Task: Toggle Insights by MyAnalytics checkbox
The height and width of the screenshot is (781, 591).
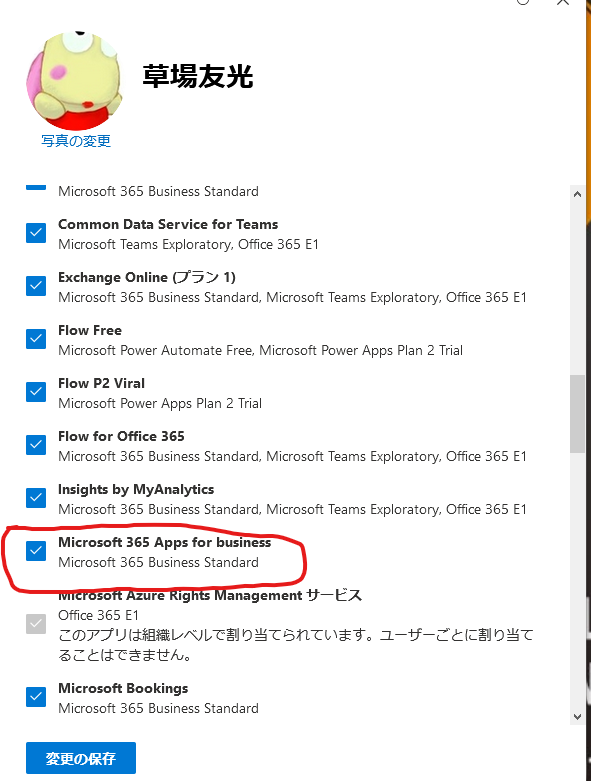Action: [x=36, y=498]
